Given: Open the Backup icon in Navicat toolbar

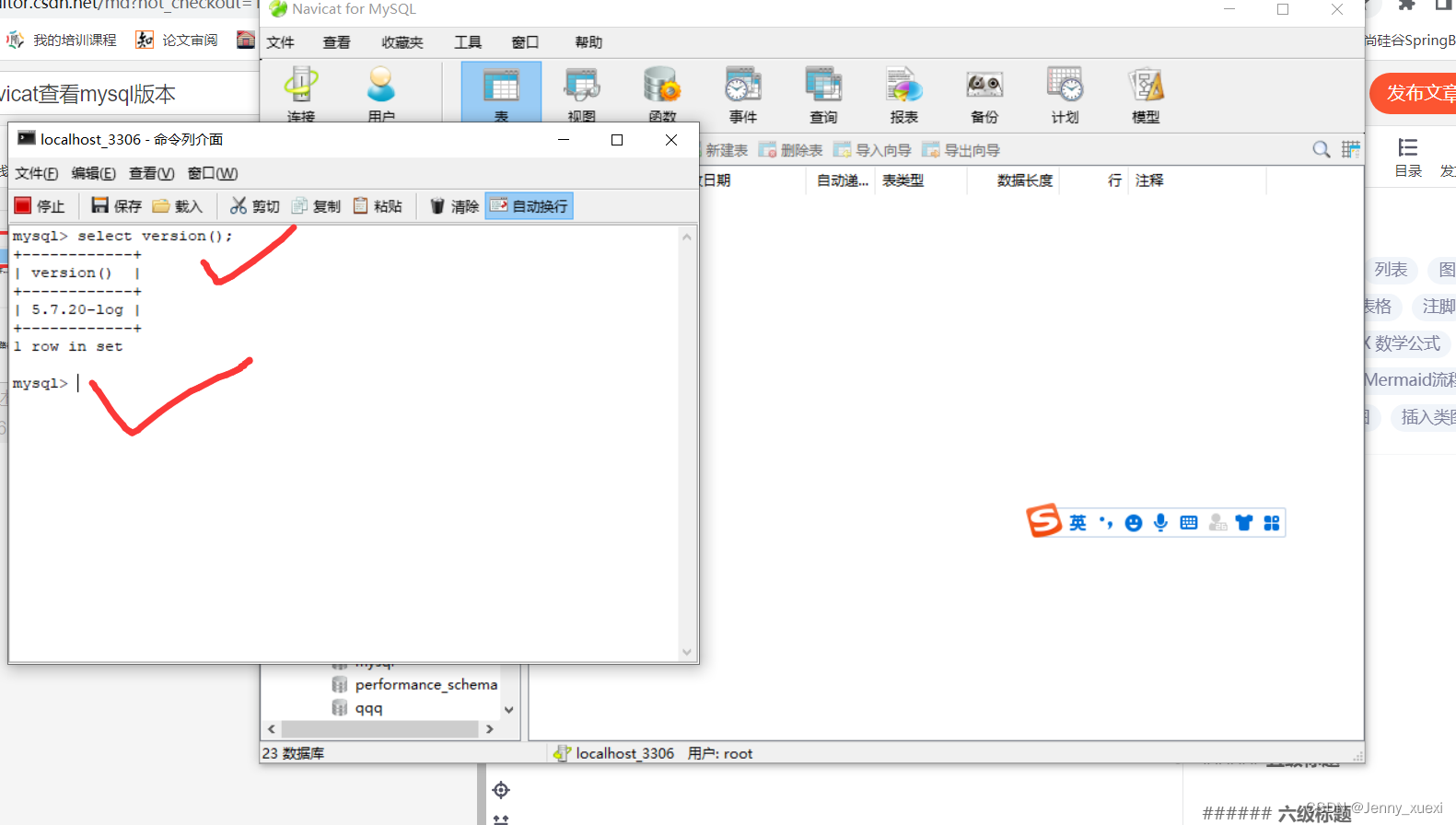Looking at the screenshot, I should [x=984, y=95].
